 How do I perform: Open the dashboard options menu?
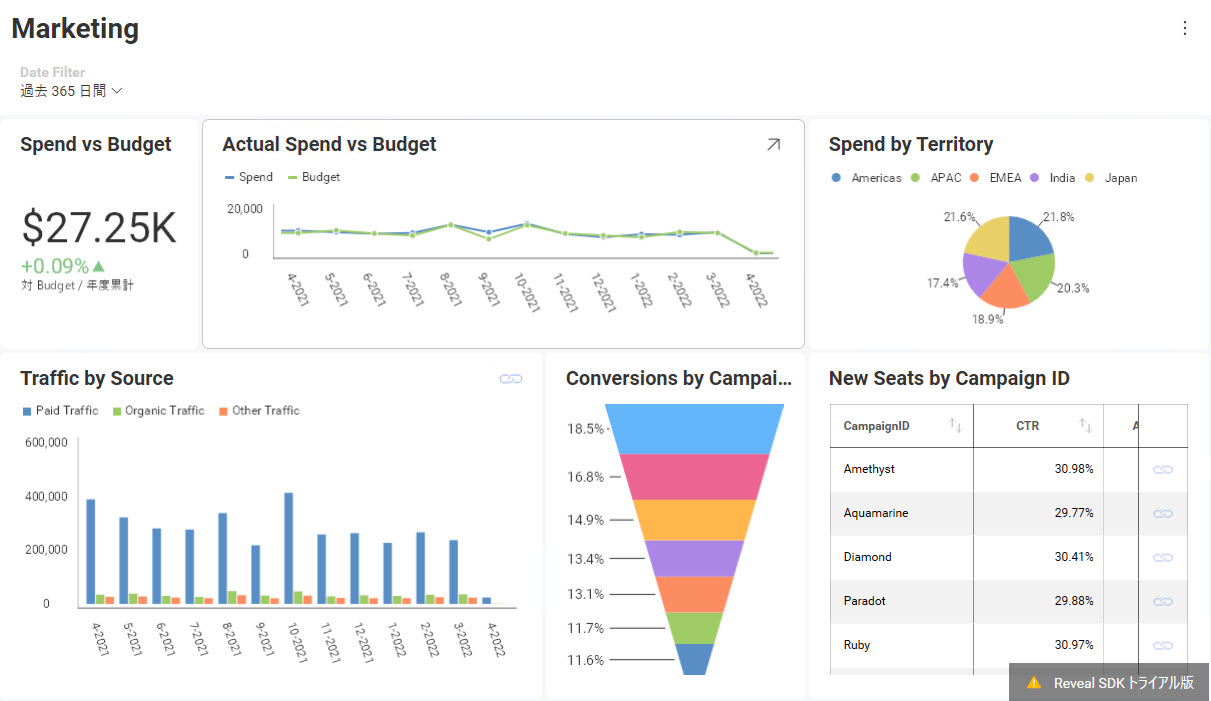[x=1185, y=28]
